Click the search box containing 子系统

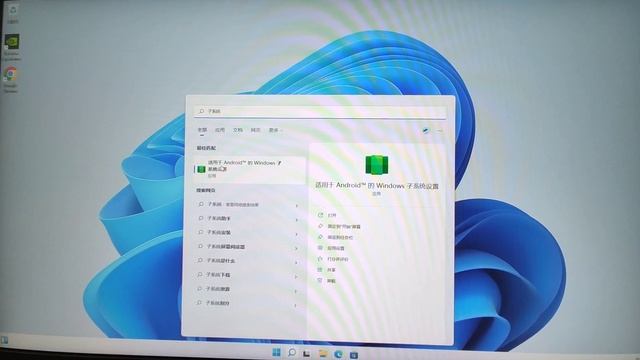320,111
